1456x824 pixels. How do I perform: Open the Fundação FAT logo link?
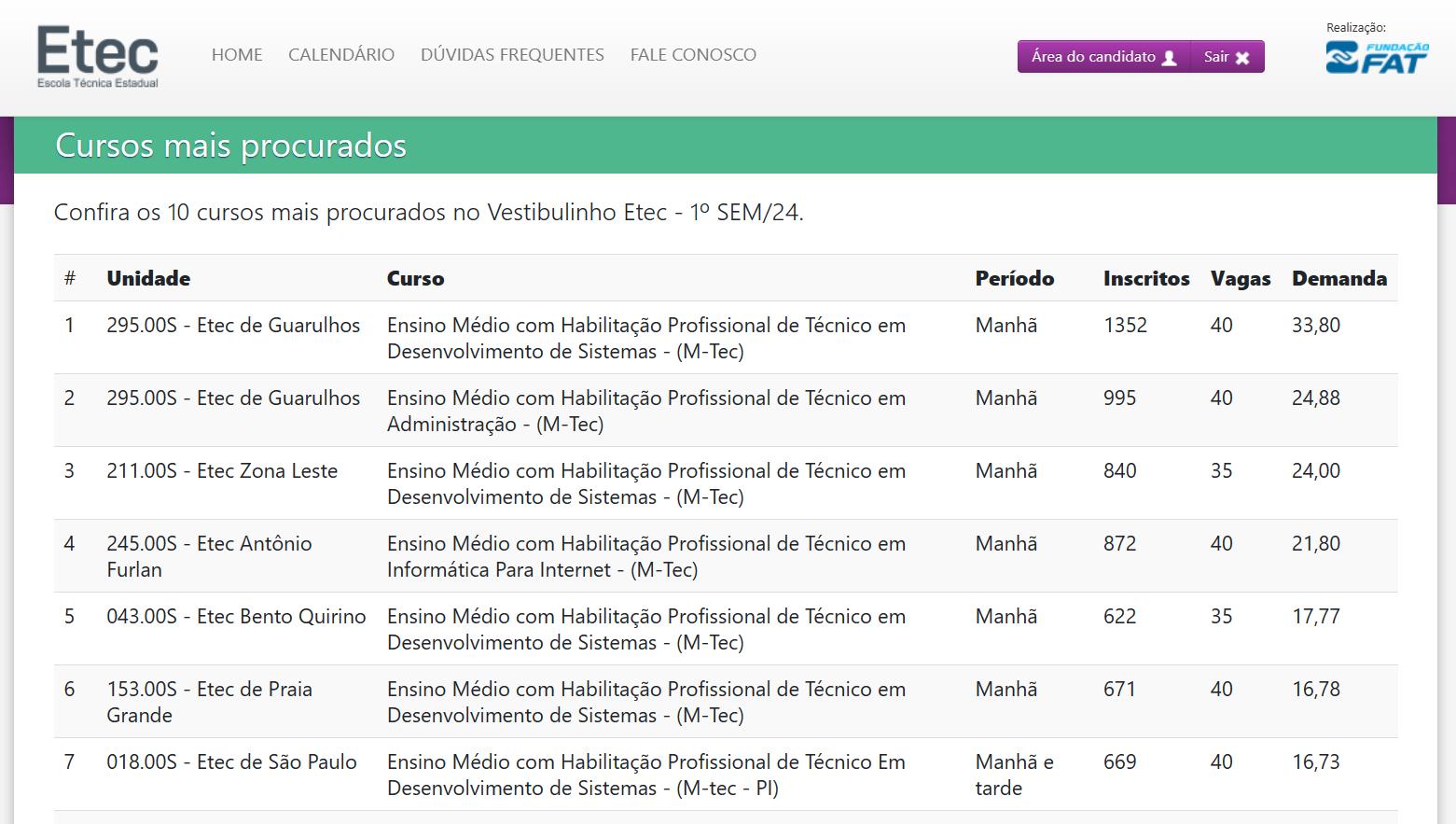1377,57
